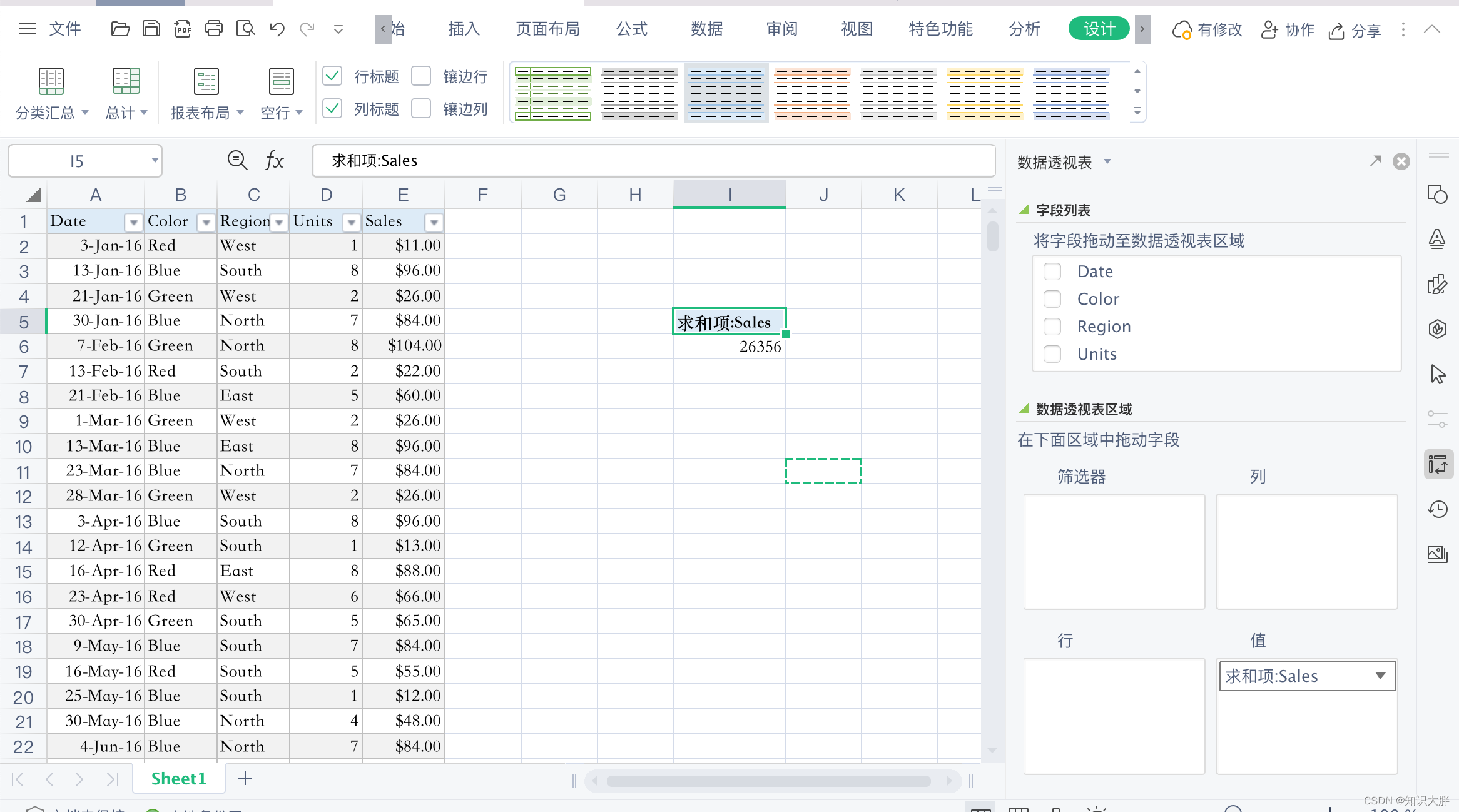Redo the last action
Image resolution: width=1459 pixels, height=812 pixels.
click(307, 29)
